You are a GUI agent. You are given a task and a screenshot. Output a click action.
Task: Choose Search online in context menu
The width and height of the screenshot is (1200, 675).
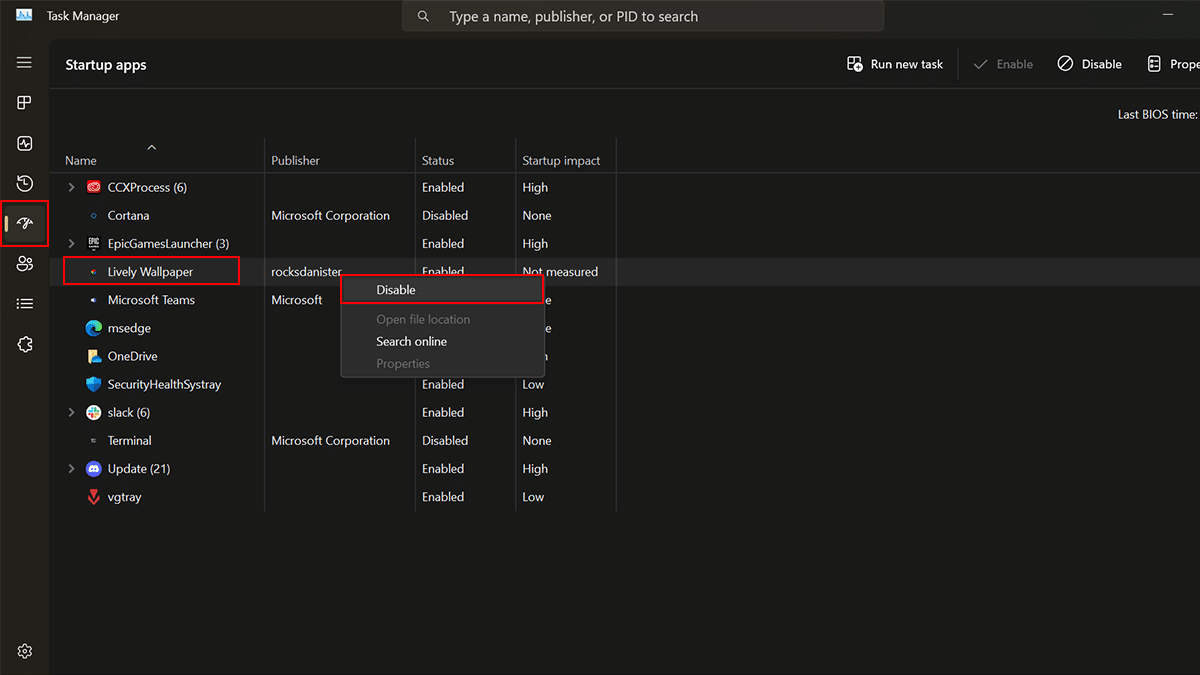click(x=411, y=342)
